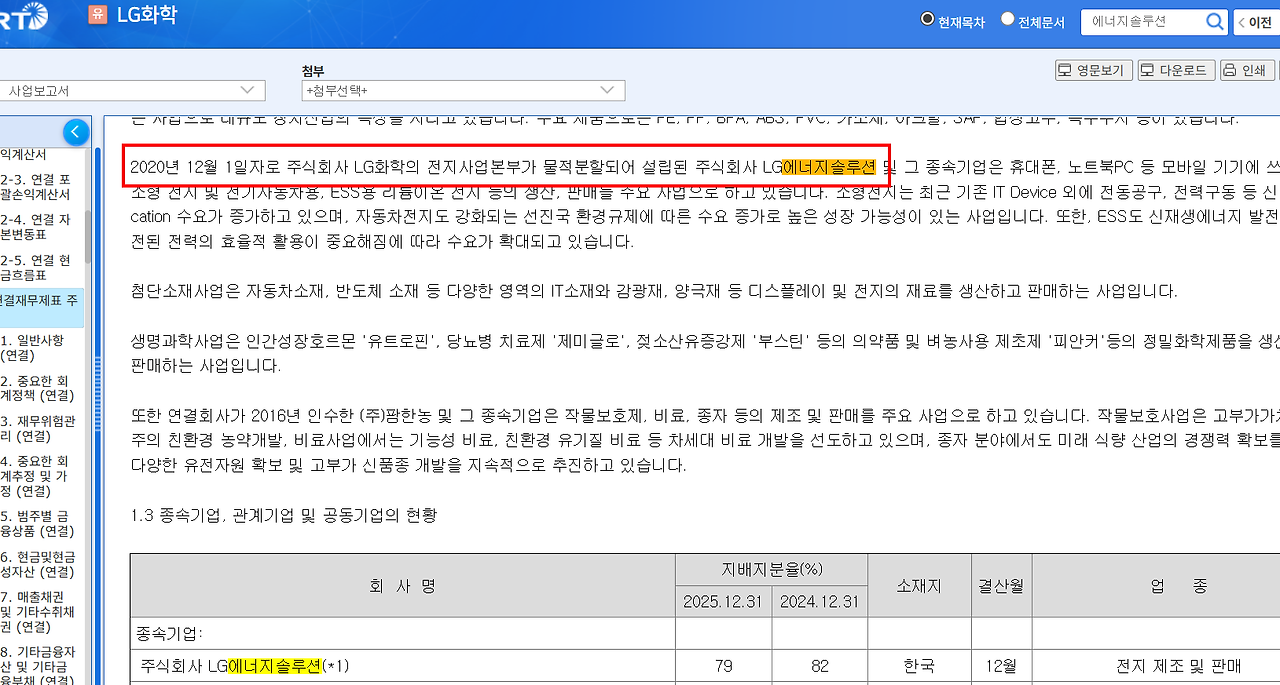Open the 영문보기 English view button
Screen dimensions: 1280x685
[1093, 71]
